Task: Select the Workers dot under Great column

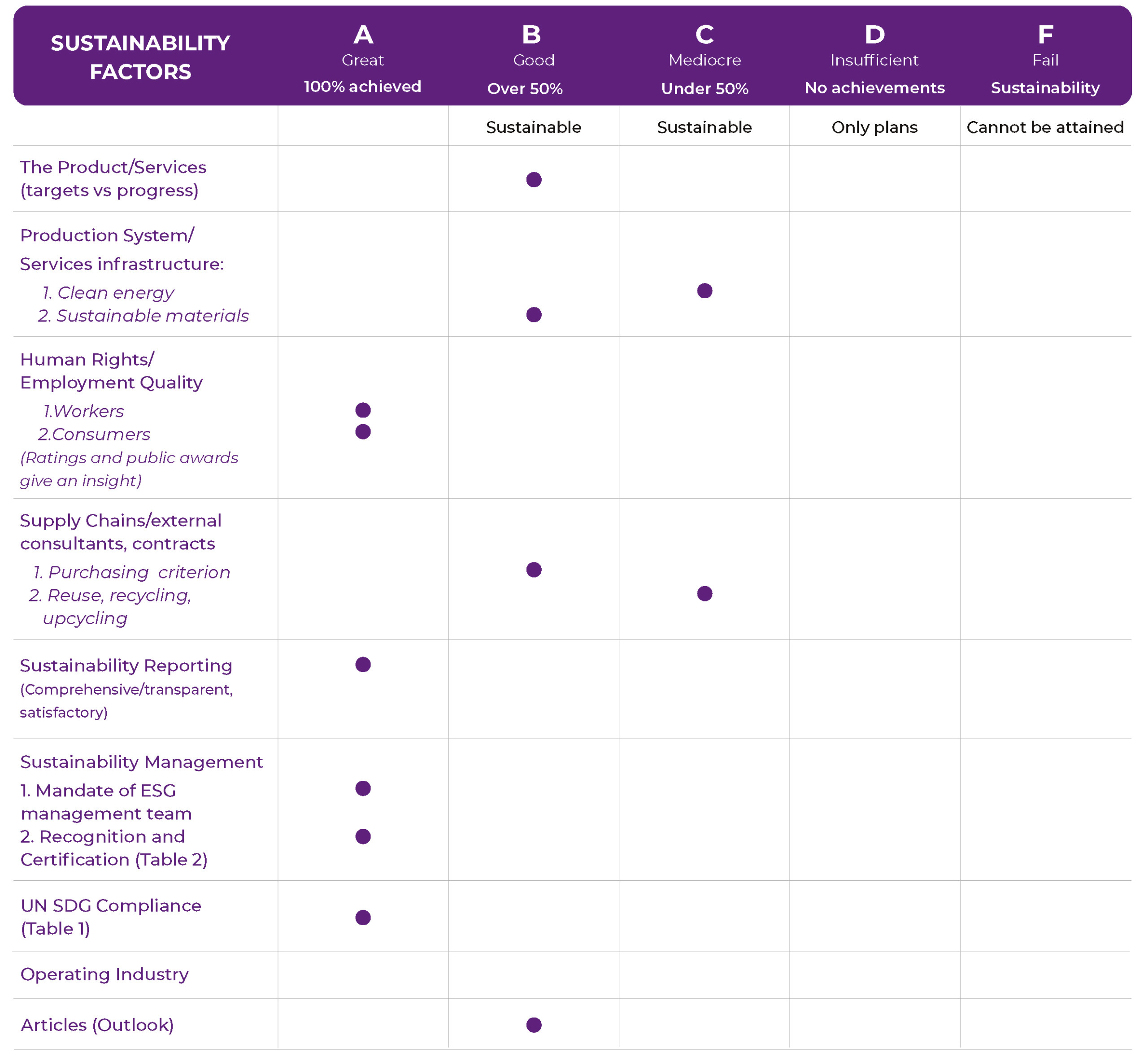Action: click(x=363, y=410)
